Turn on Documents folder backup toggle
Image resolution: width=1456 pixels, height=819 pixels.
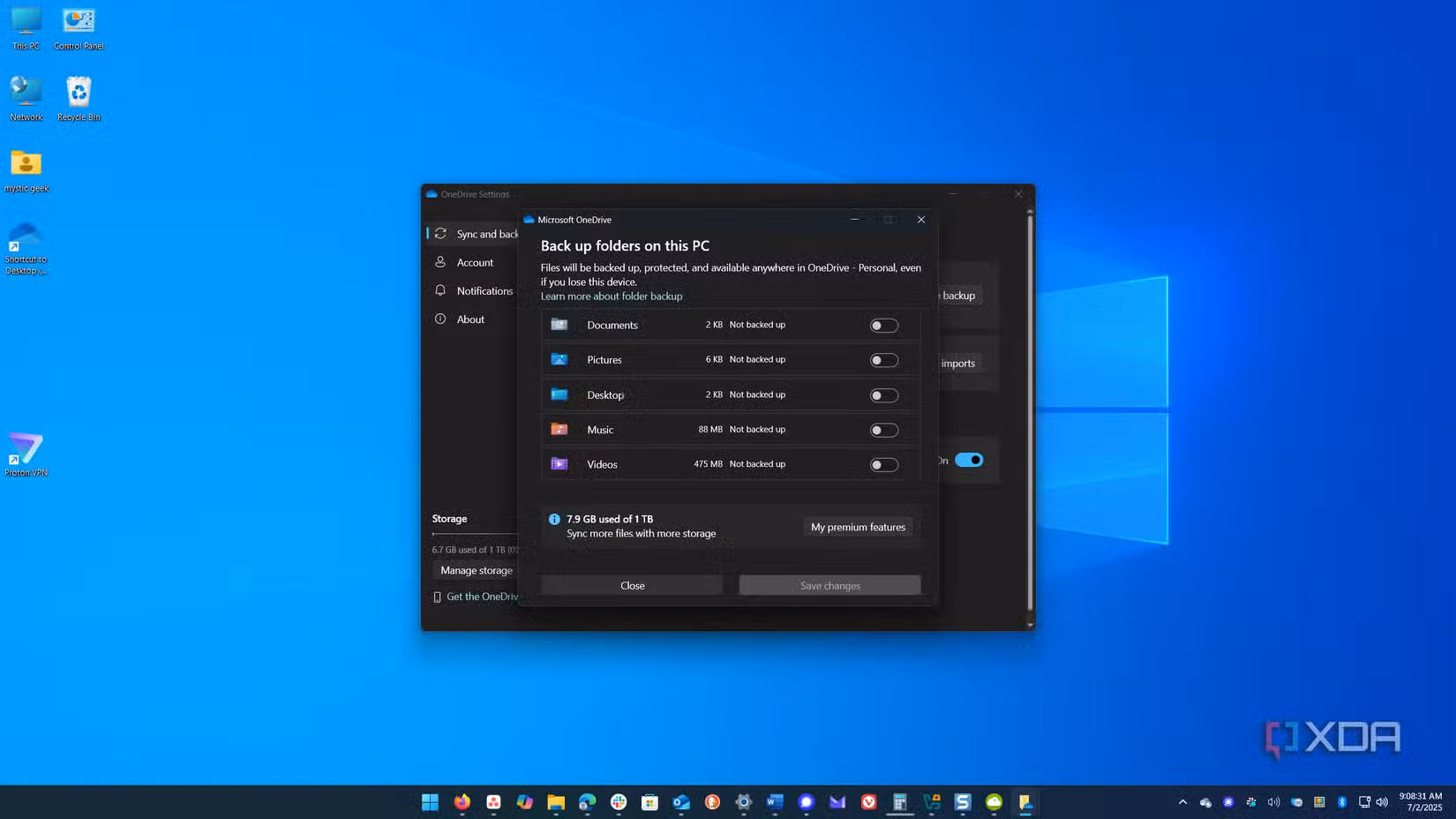click(883, 326)
